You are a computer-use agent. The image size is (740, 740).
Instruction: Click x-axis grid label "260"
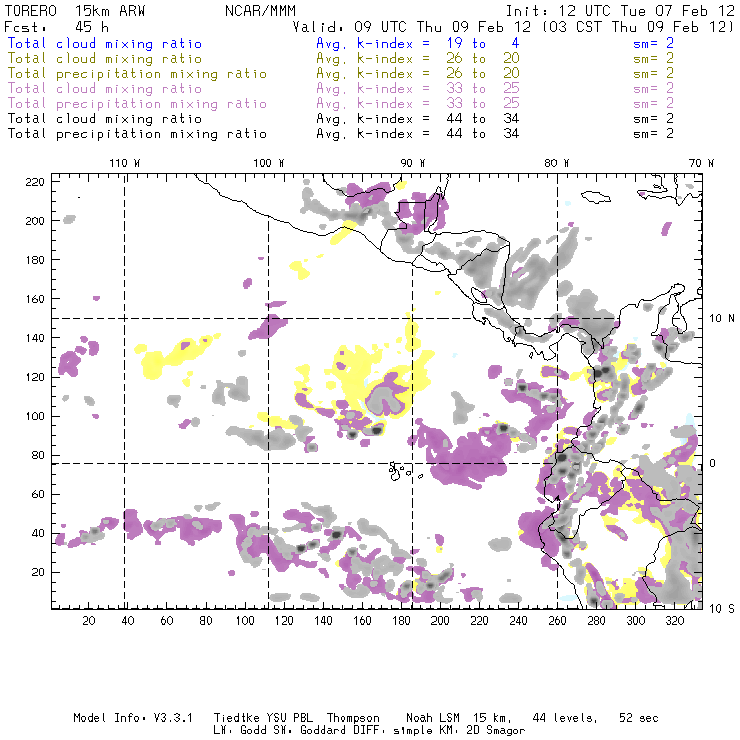(557, 621)
